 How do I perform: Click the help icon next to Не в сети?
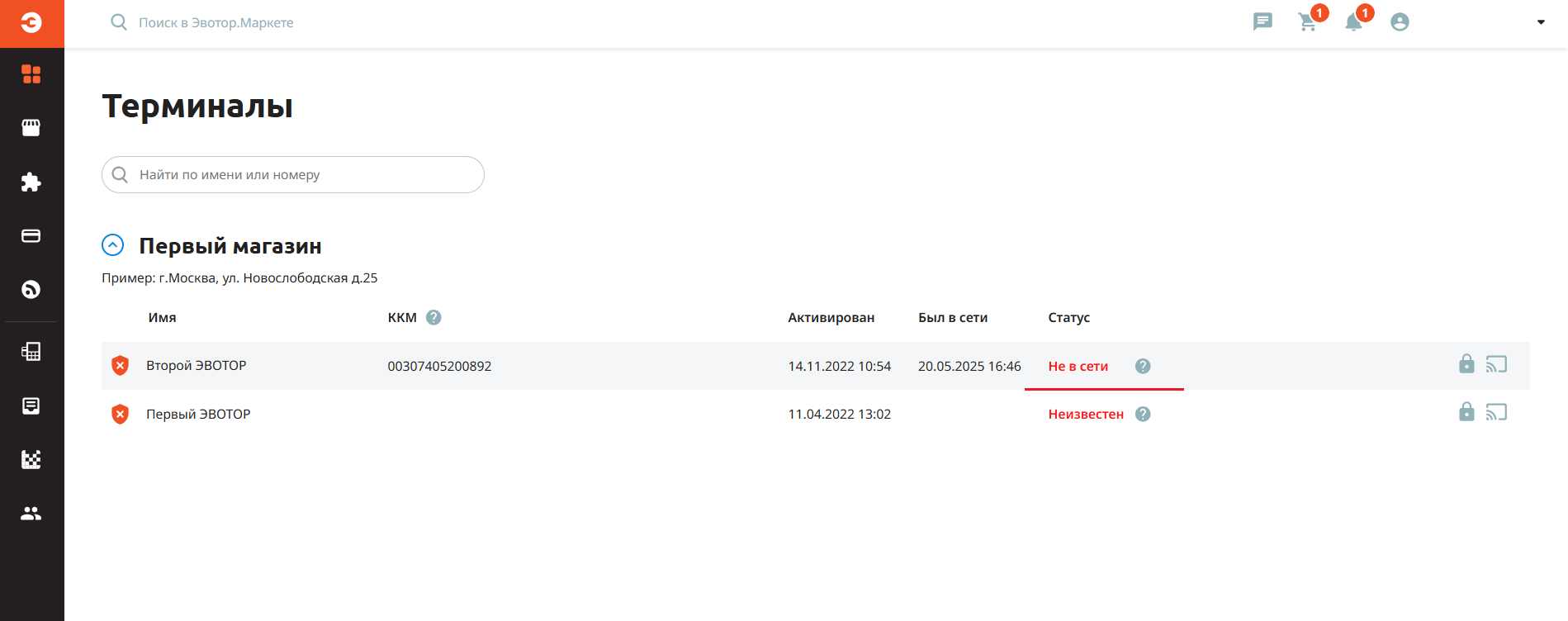pyautogui.click(x=1143, y=366)
